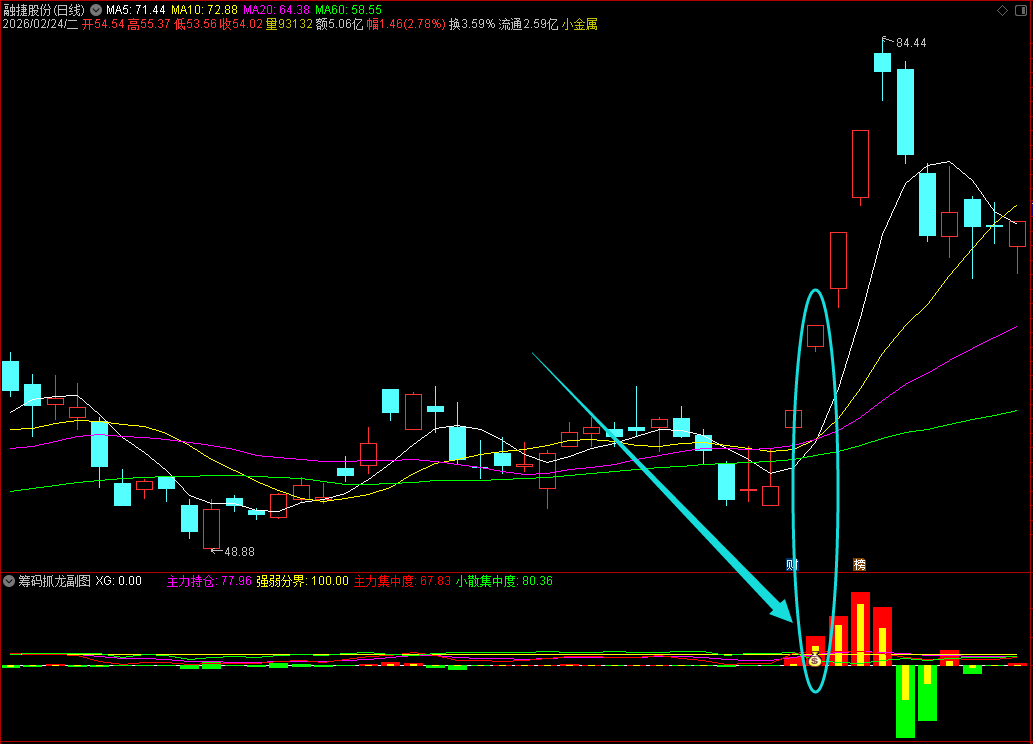The width and height of the screenshot is (1033, 744).
Task: Select the MA20: 64.38 indicator label
Action: (276, 10)
